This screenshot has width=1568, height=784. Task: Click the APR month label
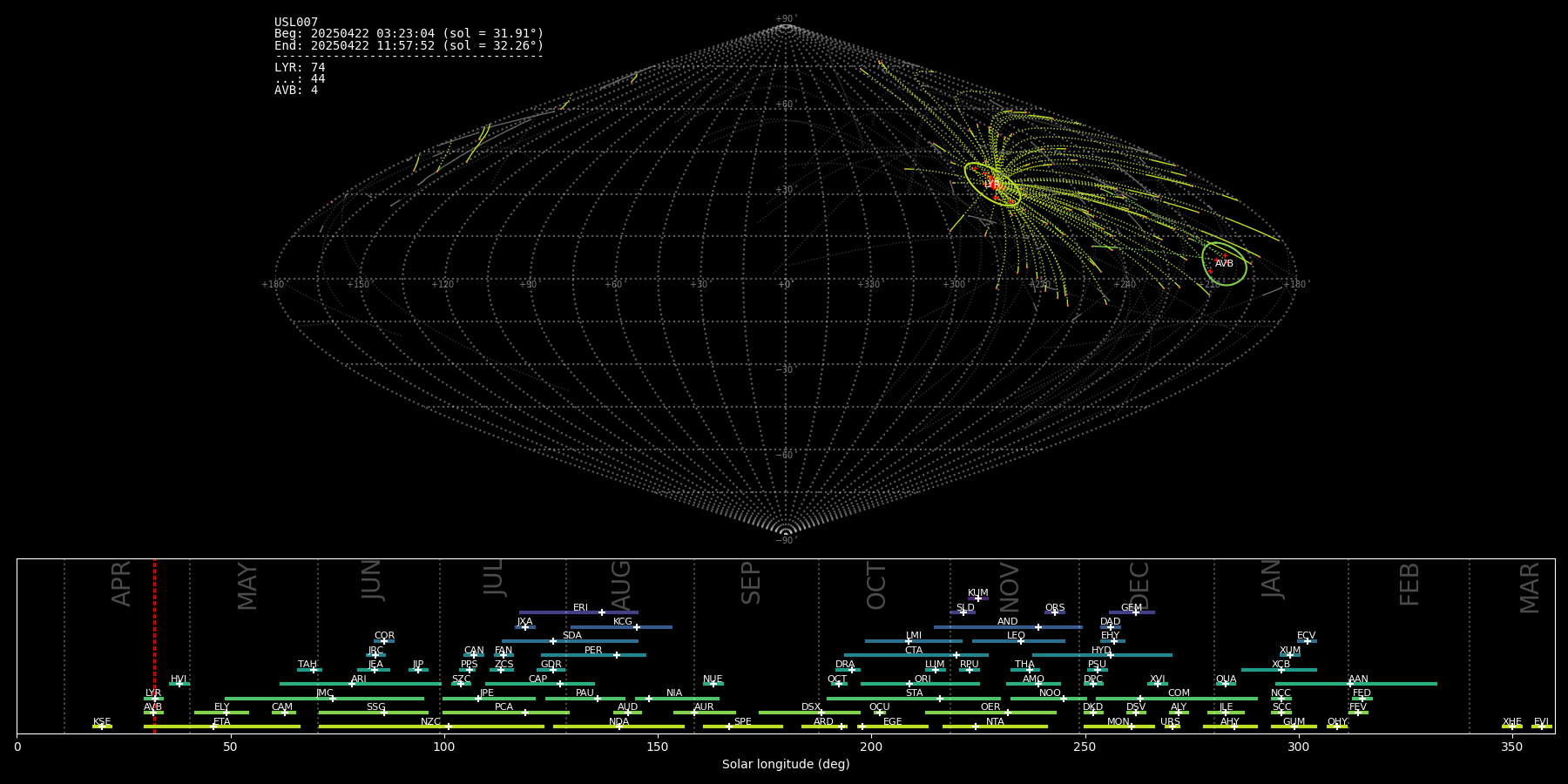[121, 584]
